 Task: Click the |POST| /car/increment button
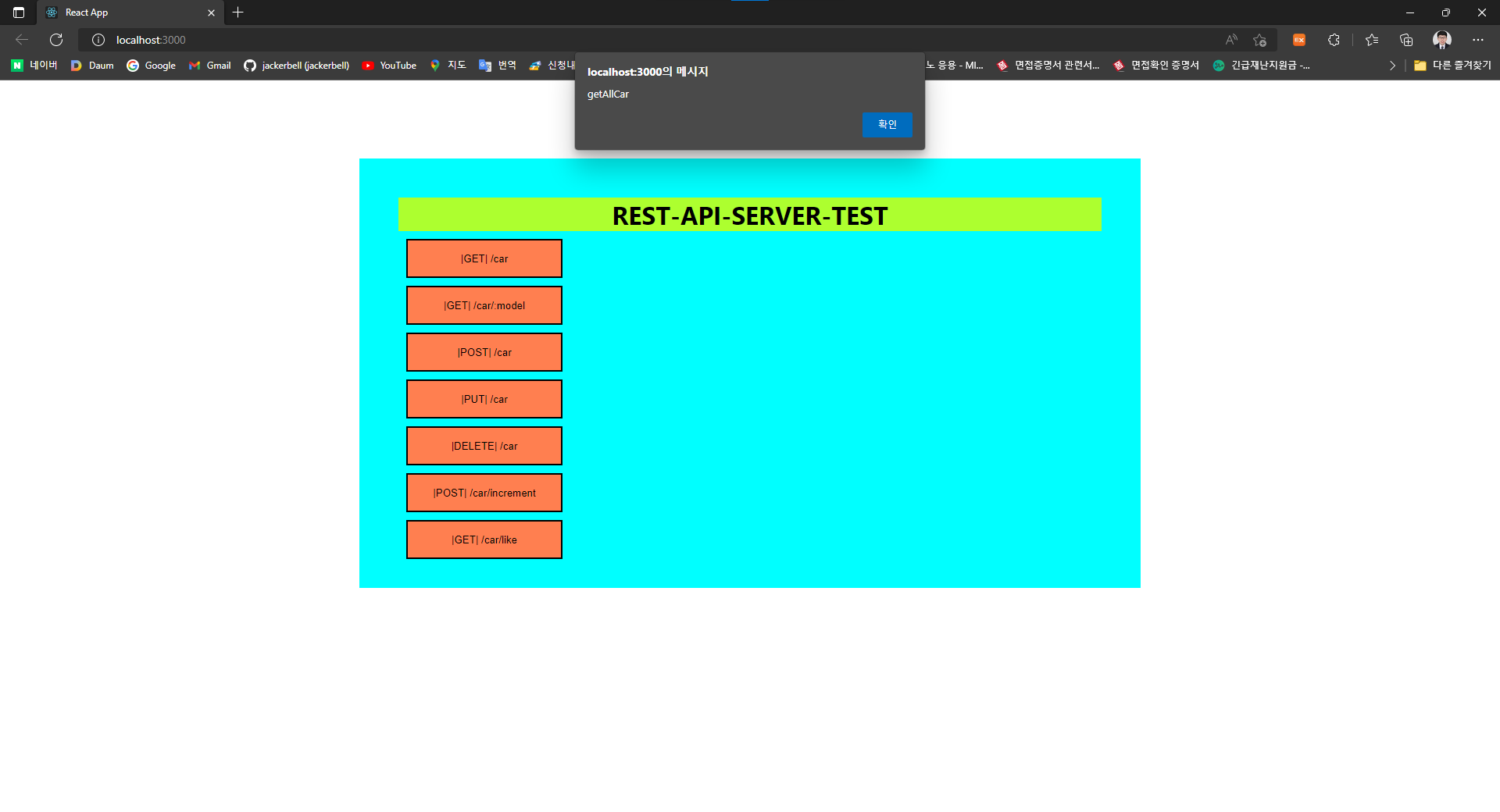point(484,493)
